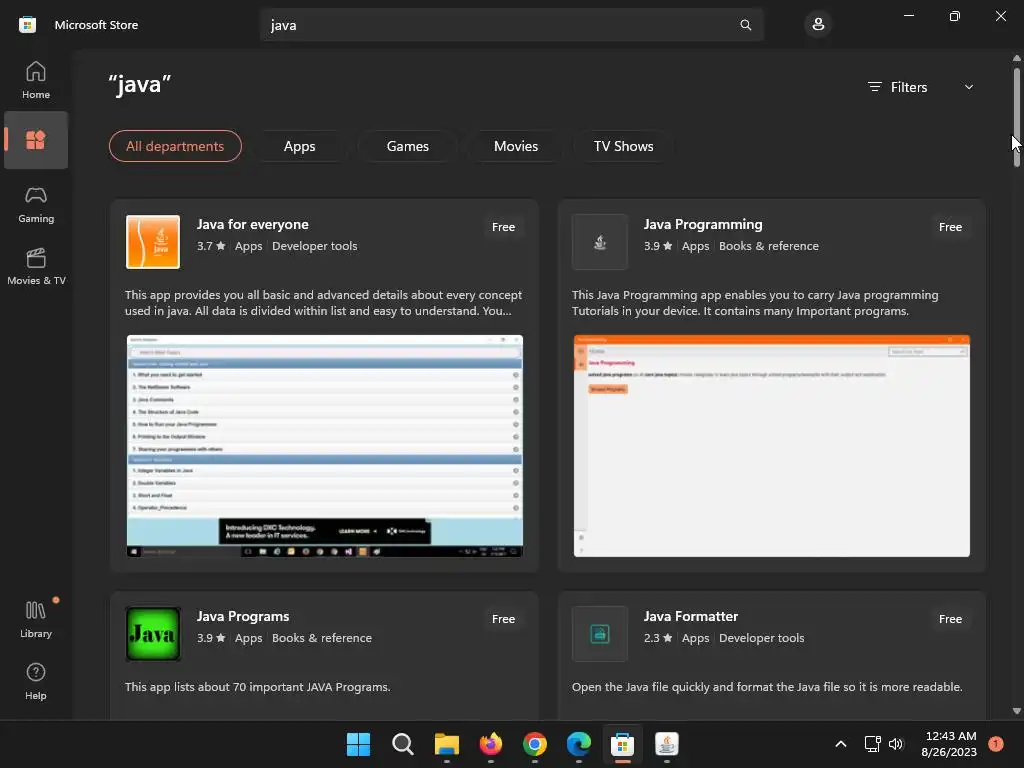Open the Java Programs title
1024x768 pixels.
(x=243, y=616)
